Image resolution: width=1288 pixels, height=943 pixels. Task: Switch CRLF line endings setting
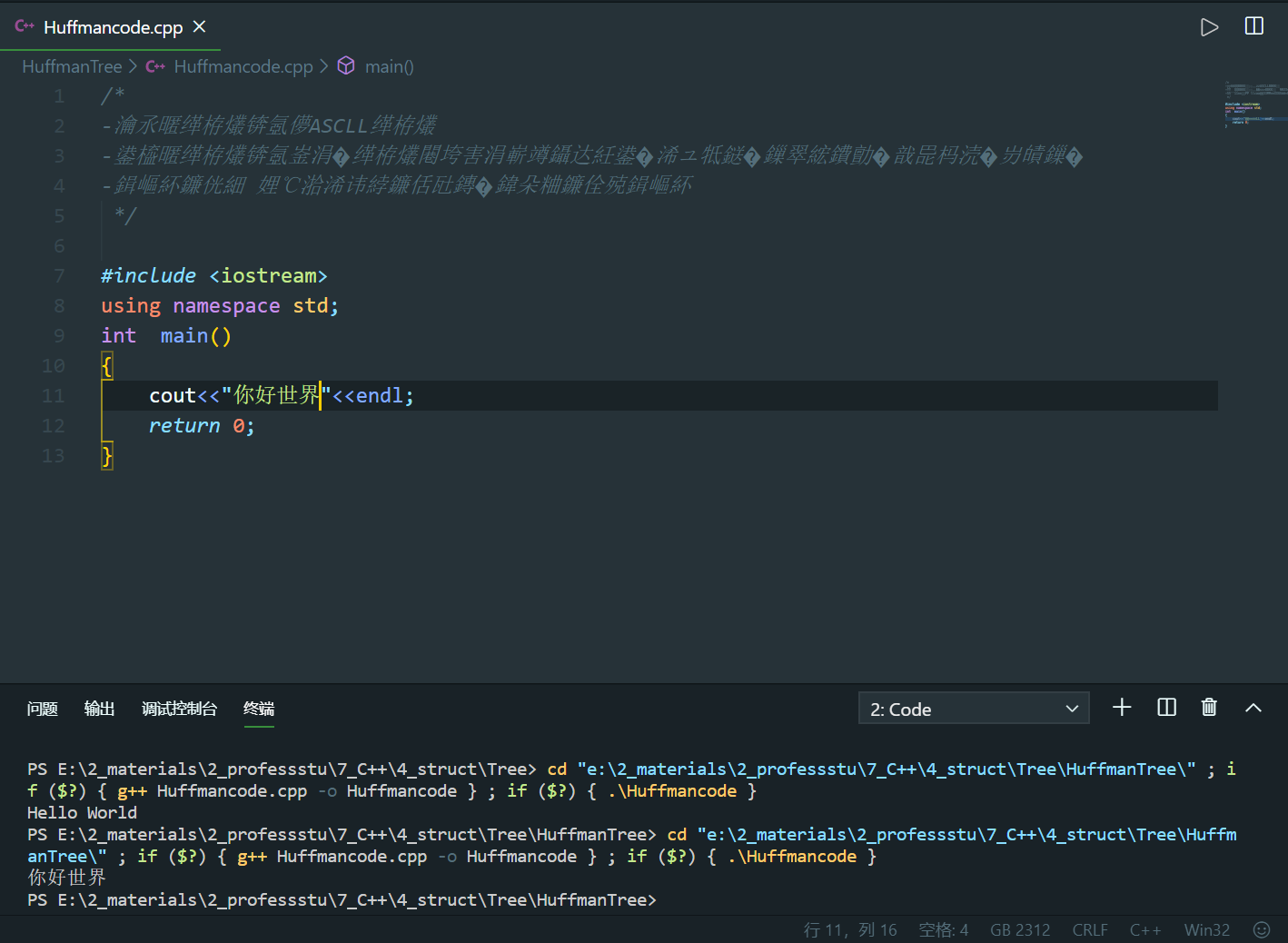pos(1089,929)
